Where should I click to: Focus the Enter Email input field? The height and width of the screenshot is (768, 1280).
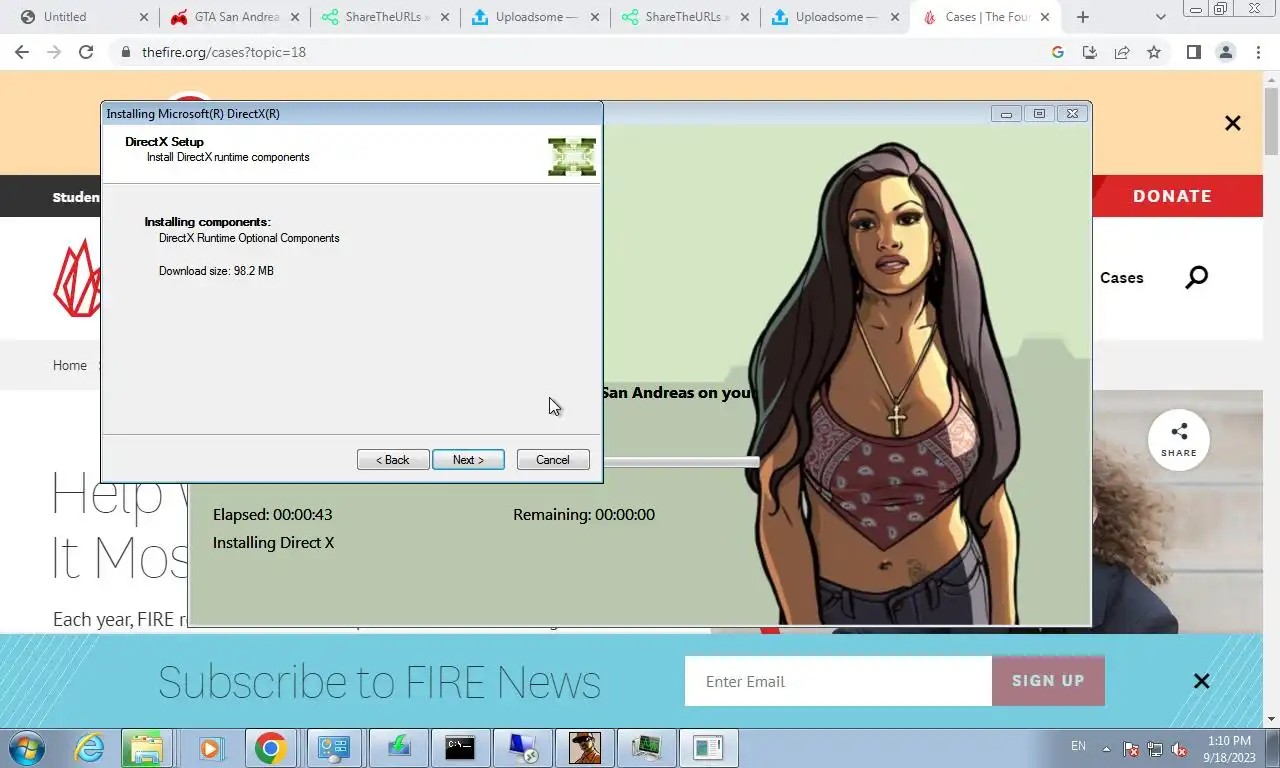(x=838, y=681)
